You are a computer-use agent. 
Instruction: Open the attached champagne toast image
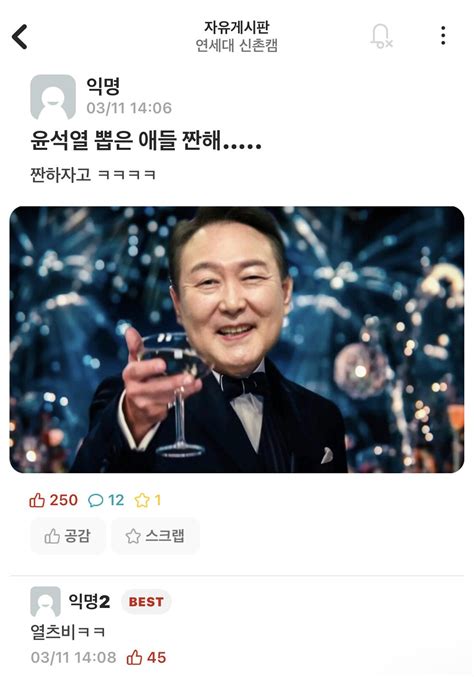tap(237, 339)
